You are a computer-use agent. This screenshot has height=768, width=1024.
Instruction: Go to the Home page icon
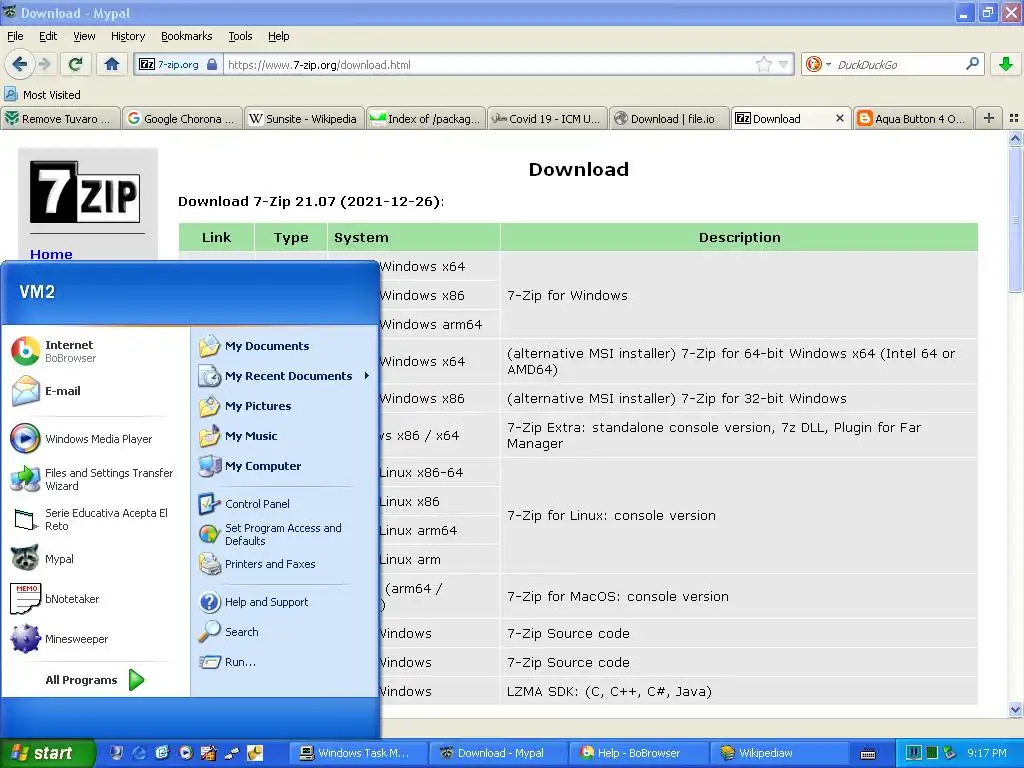[x=112, y=64]
